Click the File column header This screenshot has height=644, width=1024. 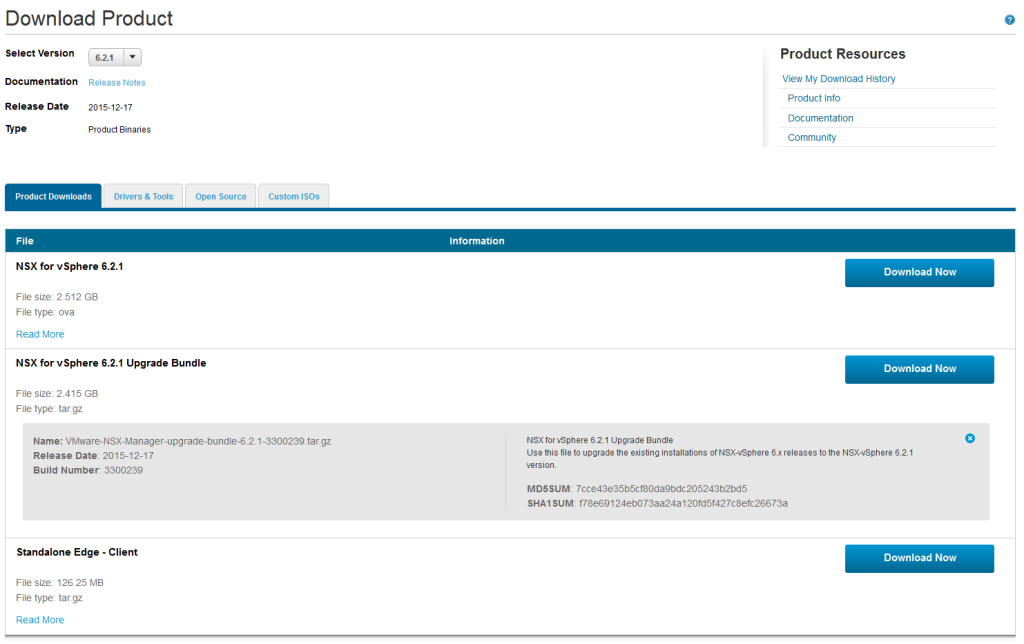point(25,241)
